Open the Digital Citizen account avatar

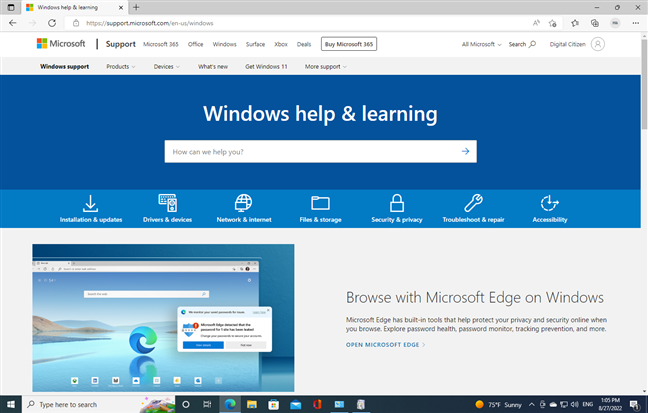click(598, 44)
